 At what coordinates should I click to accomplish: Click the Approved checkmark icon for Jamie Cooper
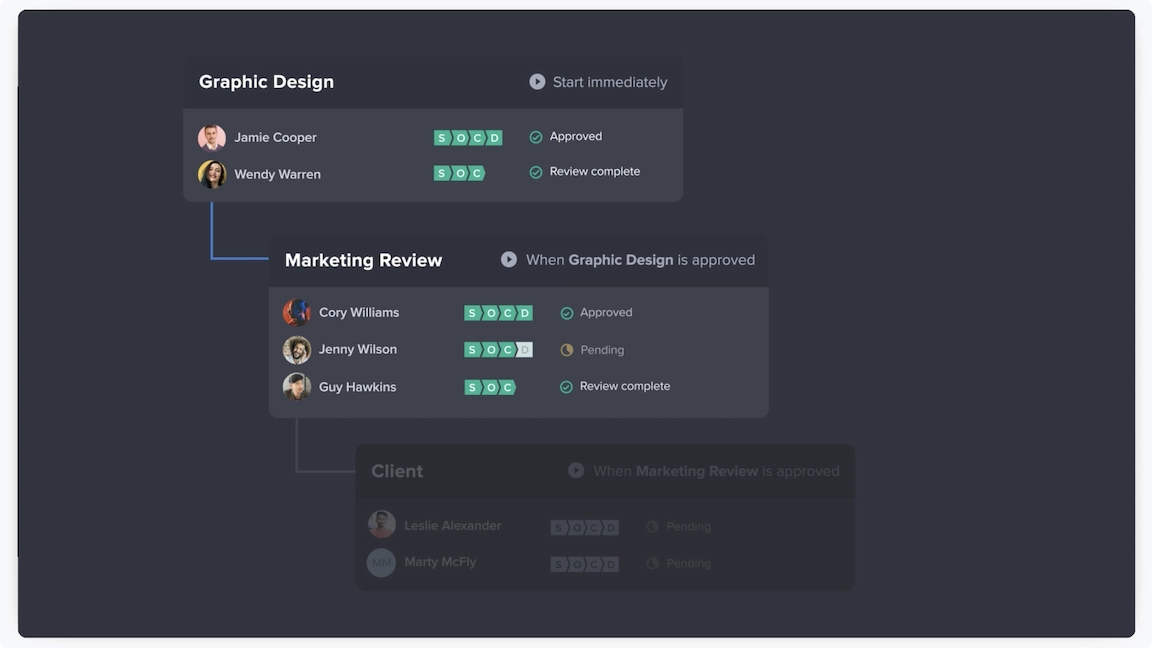coord(536,137)
